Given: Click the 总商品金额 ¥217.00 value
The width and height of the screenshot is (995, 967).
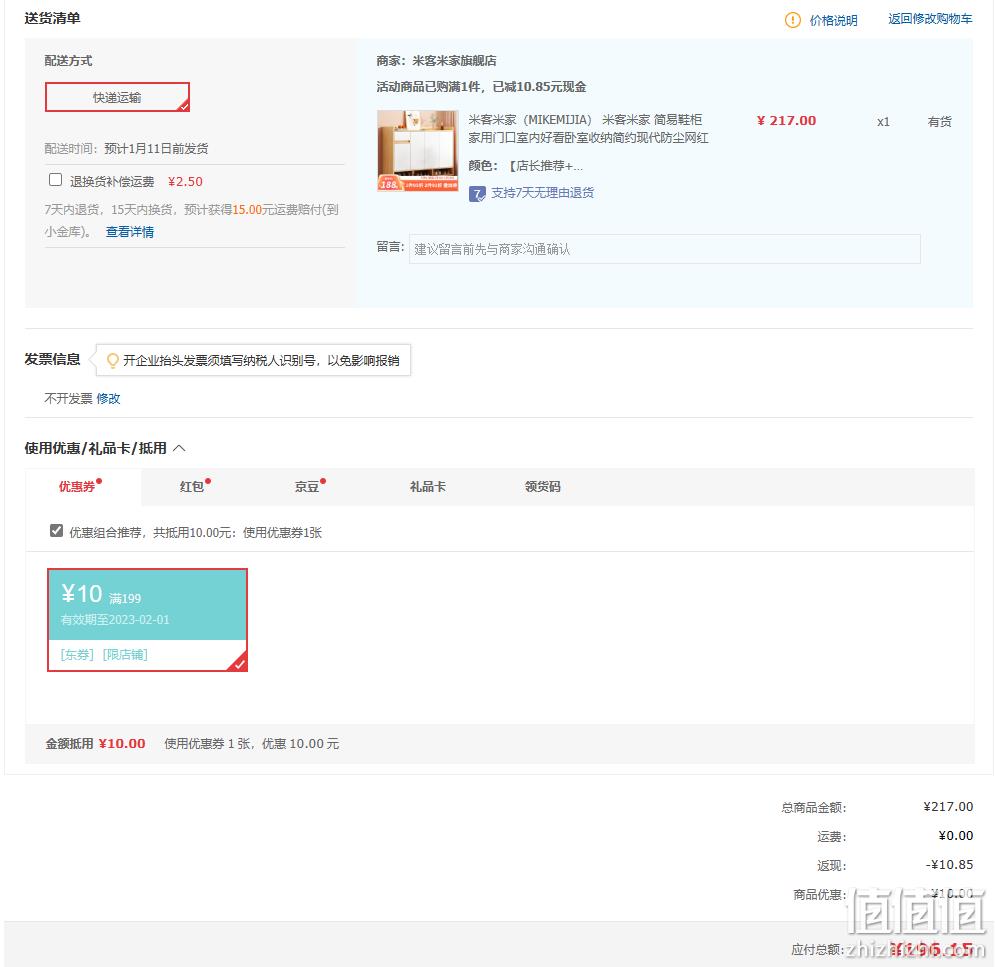Looking at the screenshot, I should (x=948, y=806).
